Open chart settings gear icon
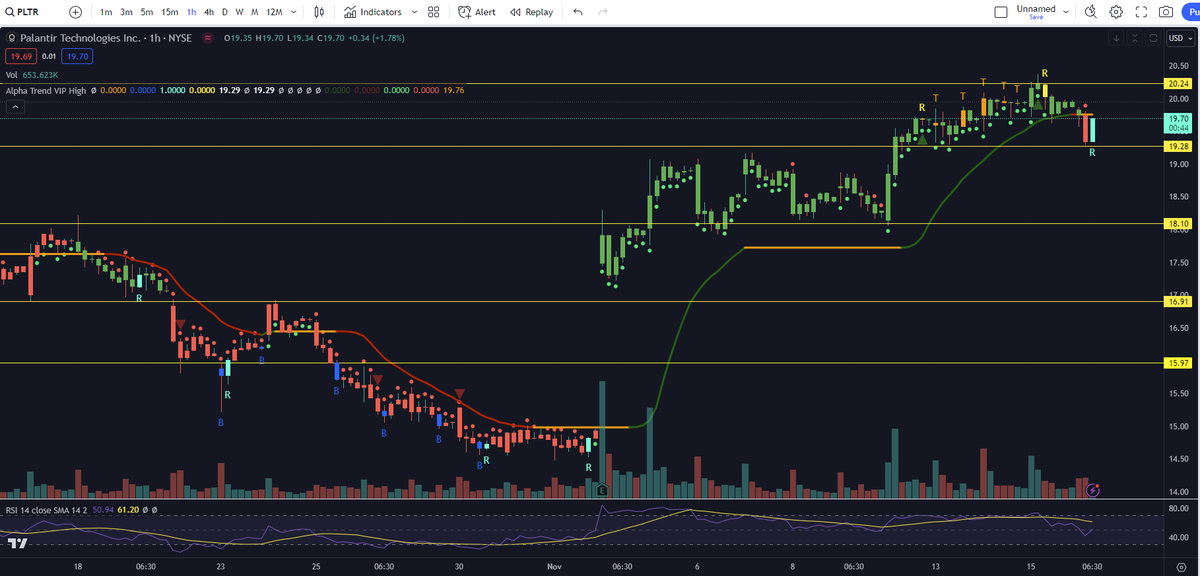 [1115, 12]
